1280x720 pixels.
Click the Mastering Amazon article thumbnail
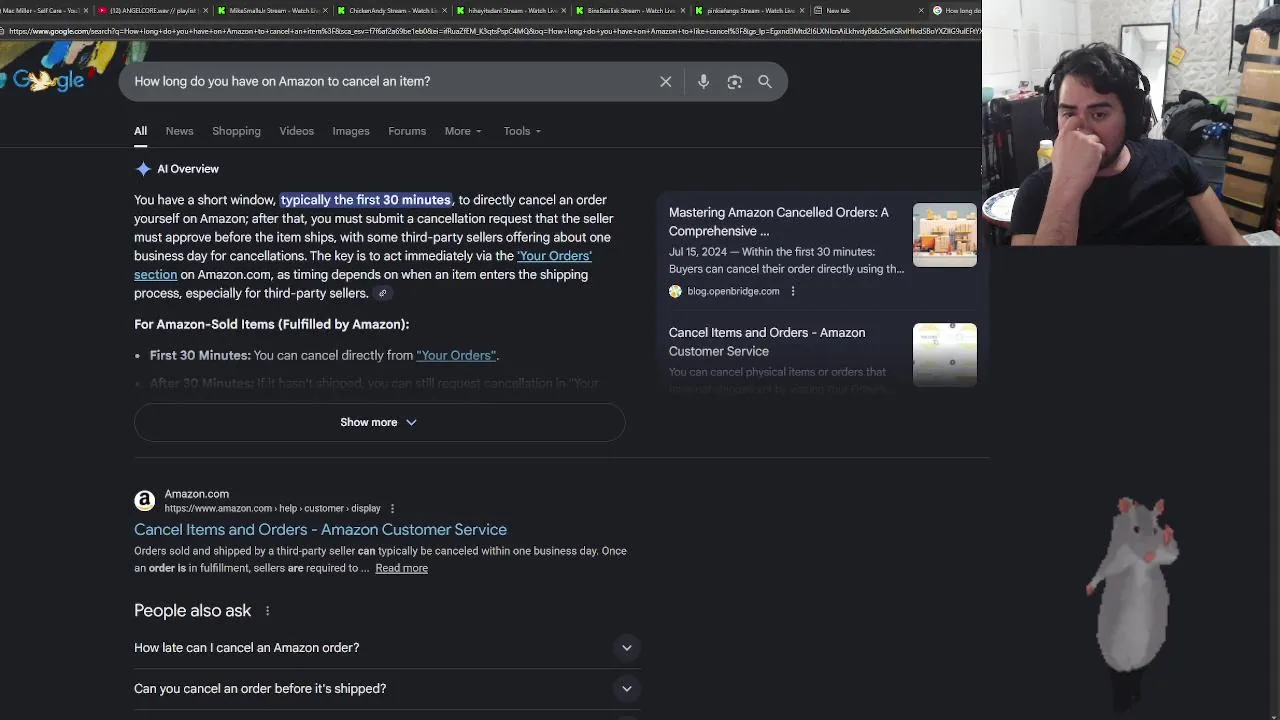point(945,235)
